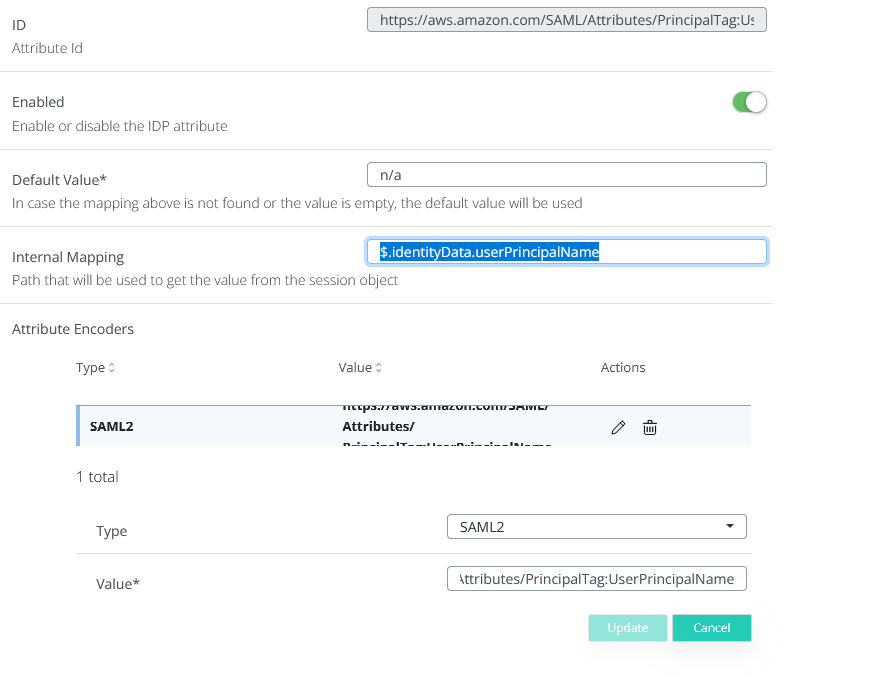879x677 pixels.
Task: Select the SAML2 row in encoders table
Action: click(x=200, y=427)
